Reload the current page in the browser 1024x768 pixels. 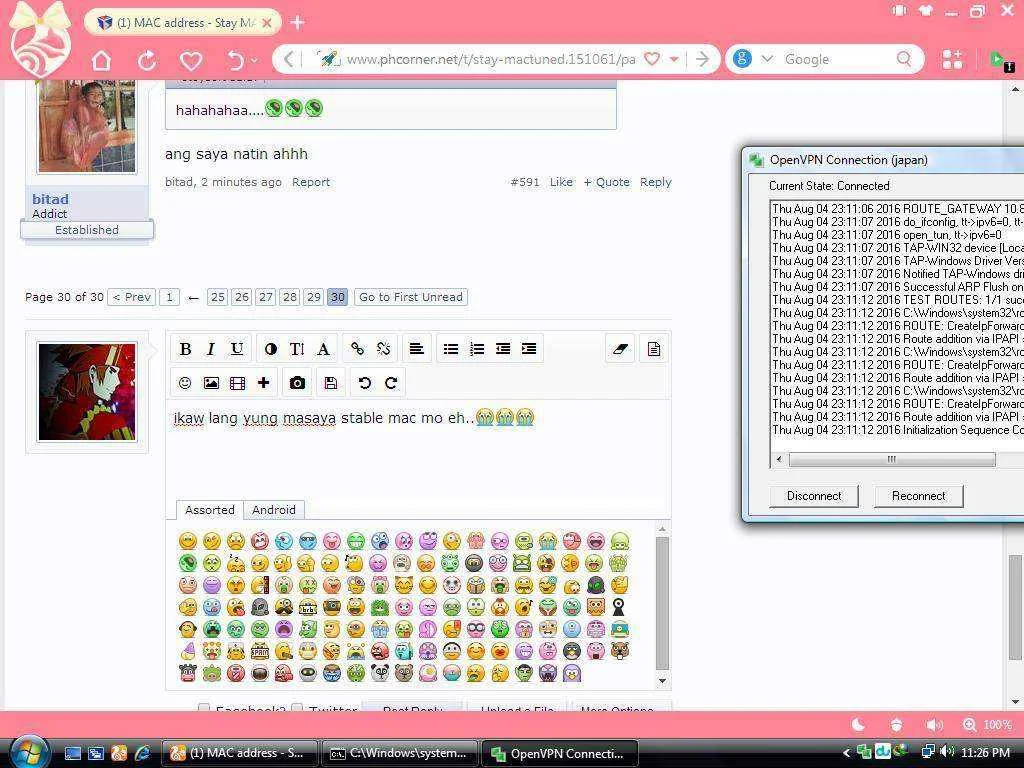tap(147, 60)
